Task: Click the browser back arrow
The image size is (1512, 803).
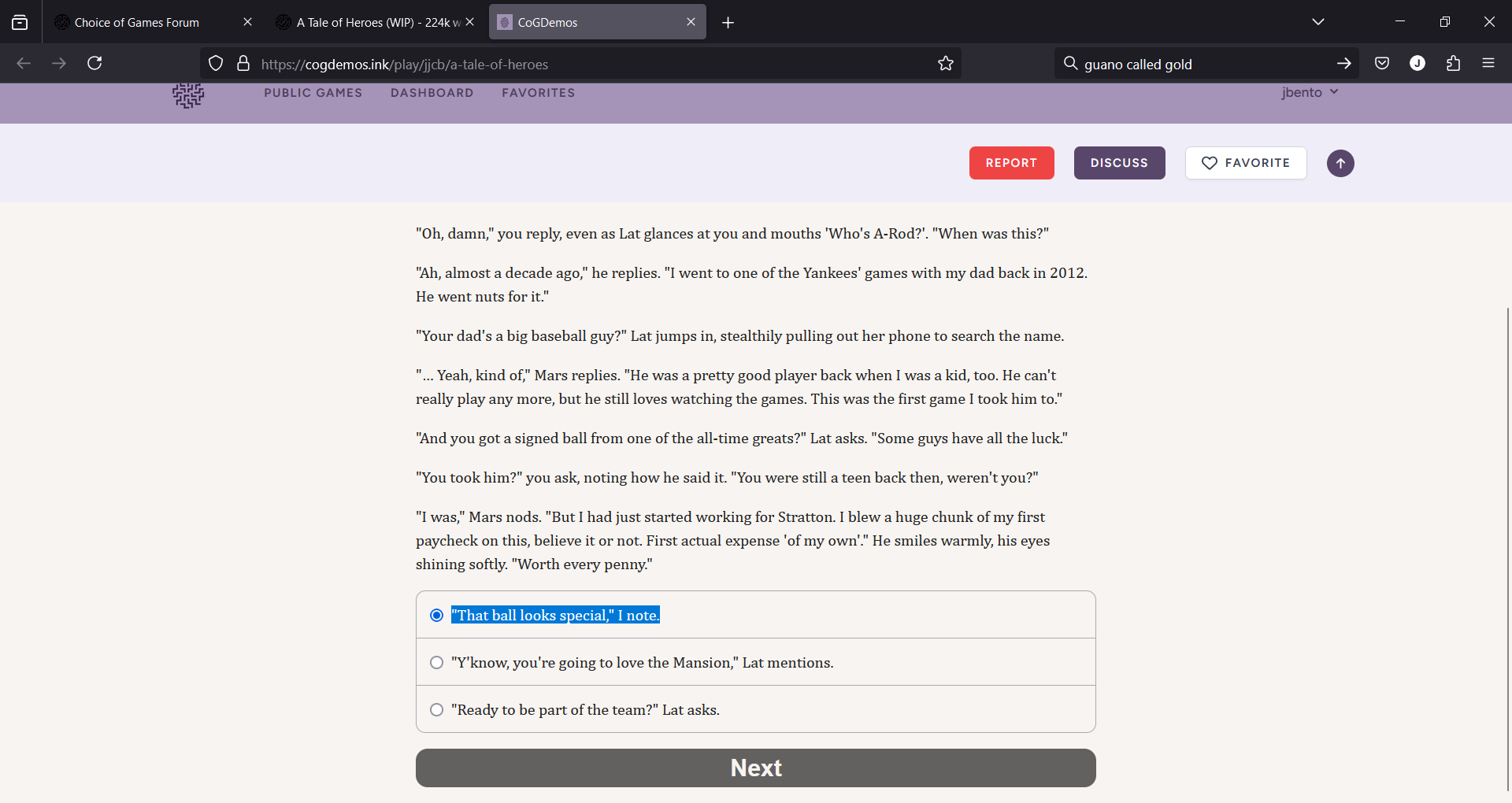Action: (24, 64)
